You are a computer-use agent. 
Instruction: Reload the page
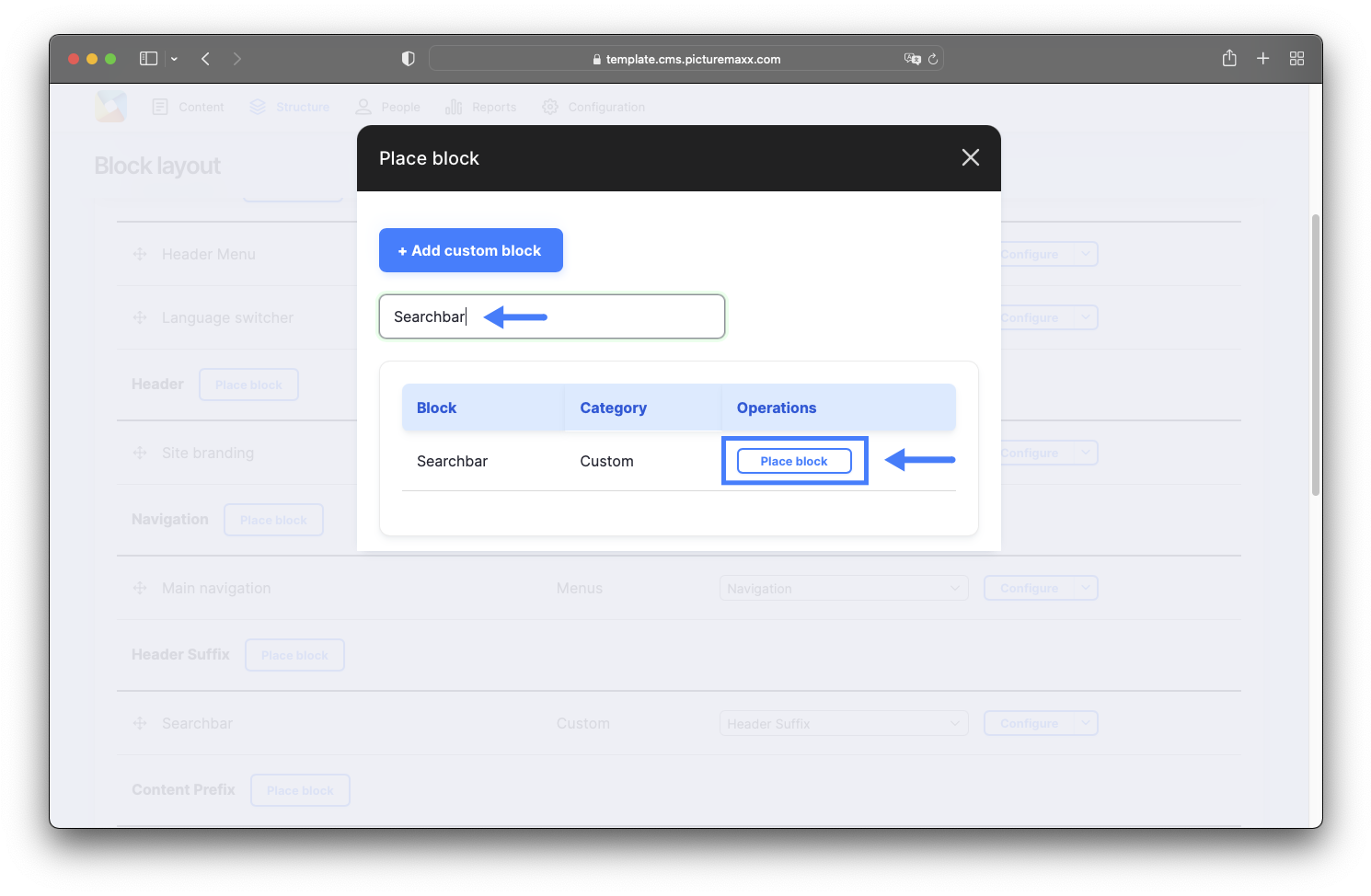pyautogui.click(x=933, y=59)
